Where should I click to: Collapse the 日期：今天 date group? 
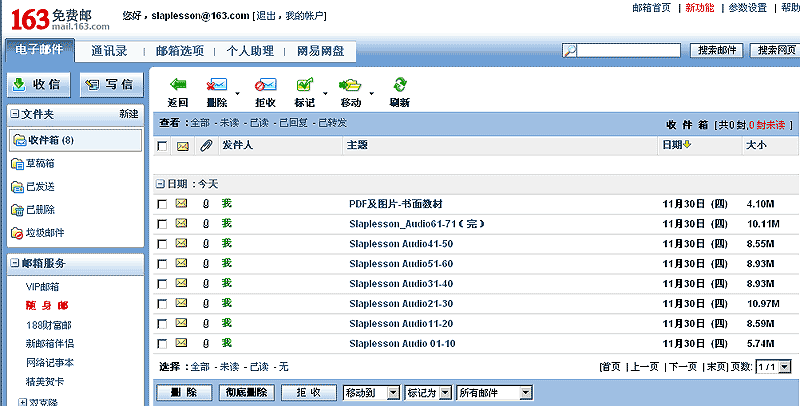160,184
